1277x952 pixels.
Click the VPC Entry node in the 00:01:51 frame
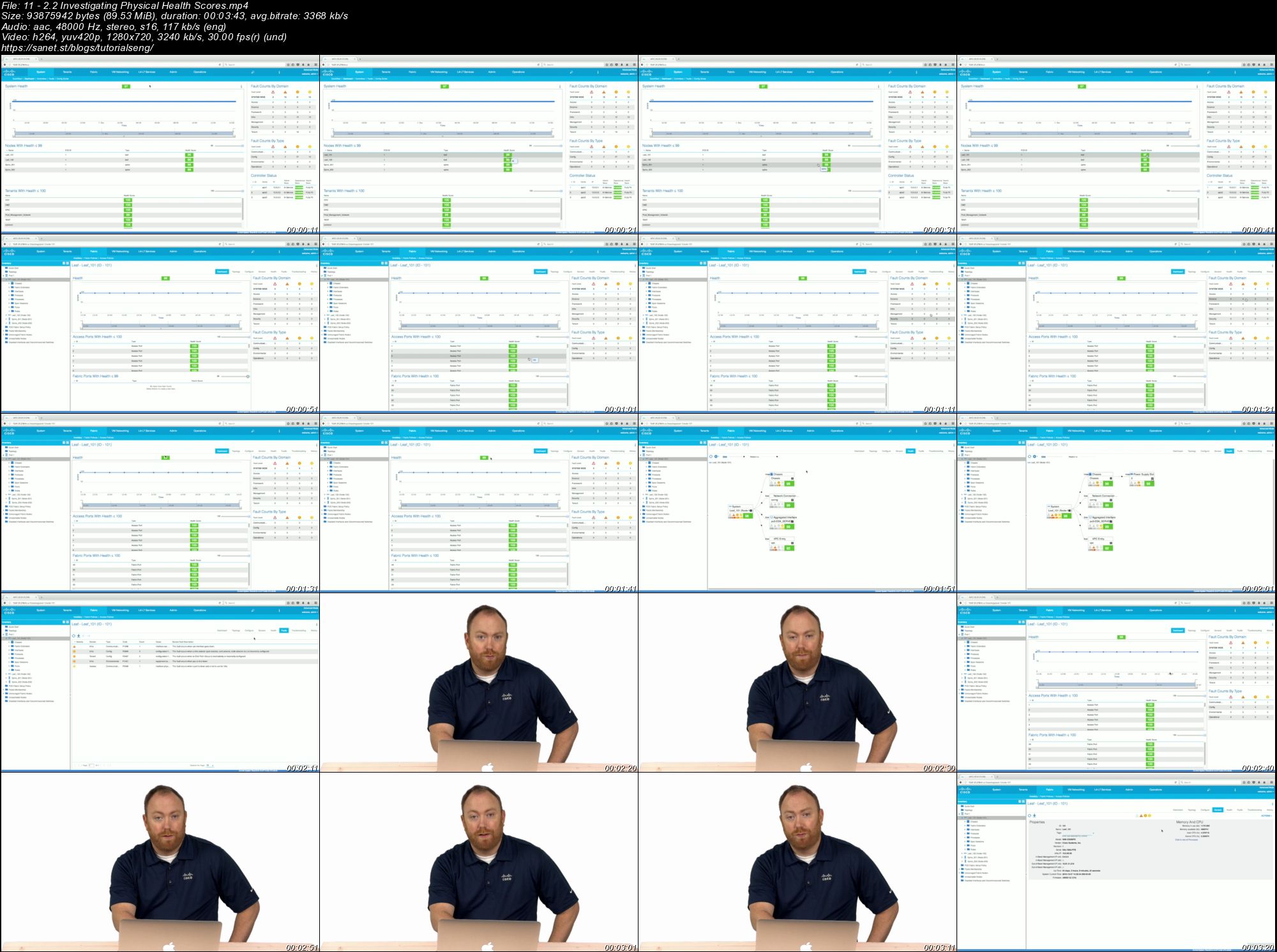pos(782,544)
